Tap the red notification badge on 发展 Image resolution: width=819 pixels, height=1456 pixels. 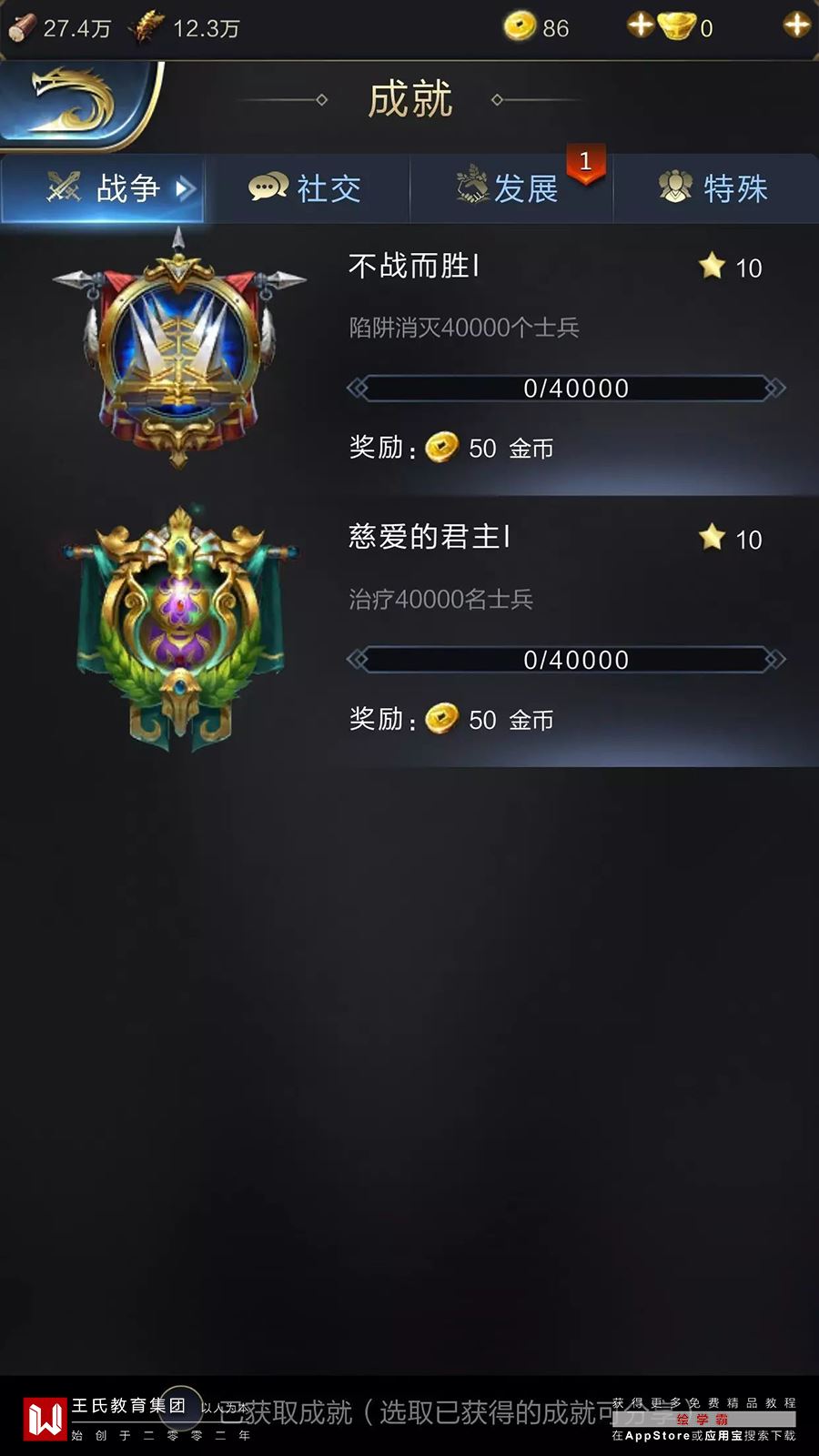coord(586,163)
